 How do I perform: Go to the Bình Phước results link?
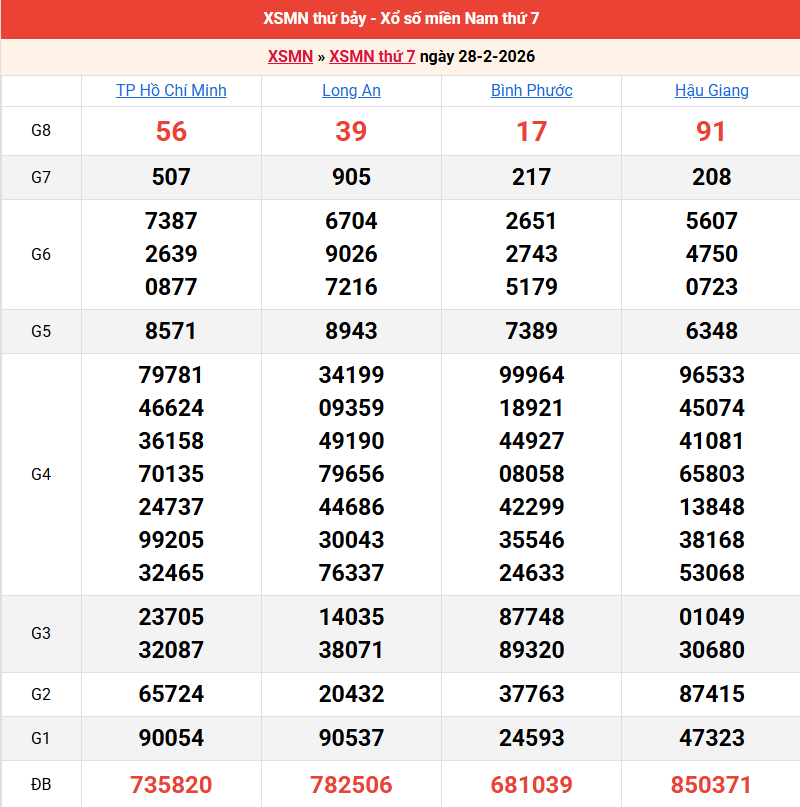[x=531, y=91]
